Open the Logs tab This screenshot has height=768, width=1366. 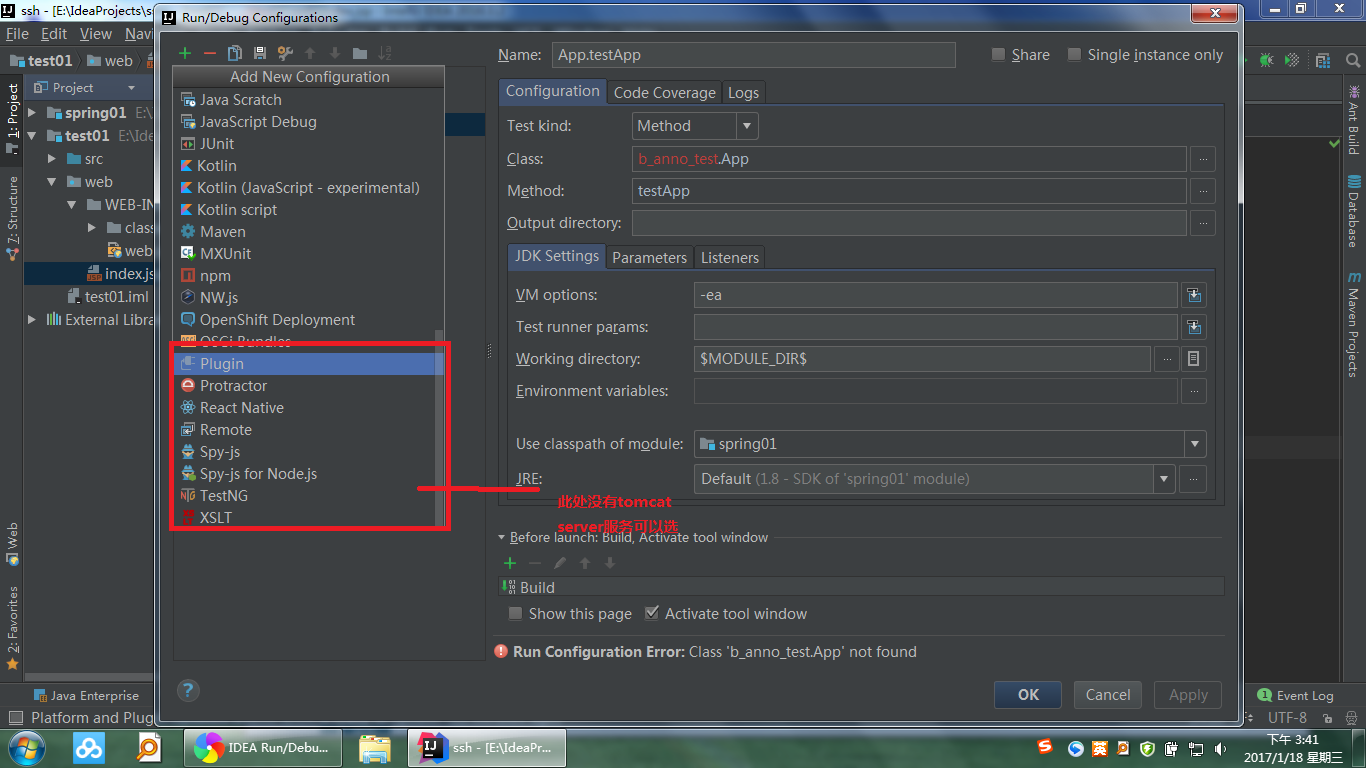tap(743, 93)
